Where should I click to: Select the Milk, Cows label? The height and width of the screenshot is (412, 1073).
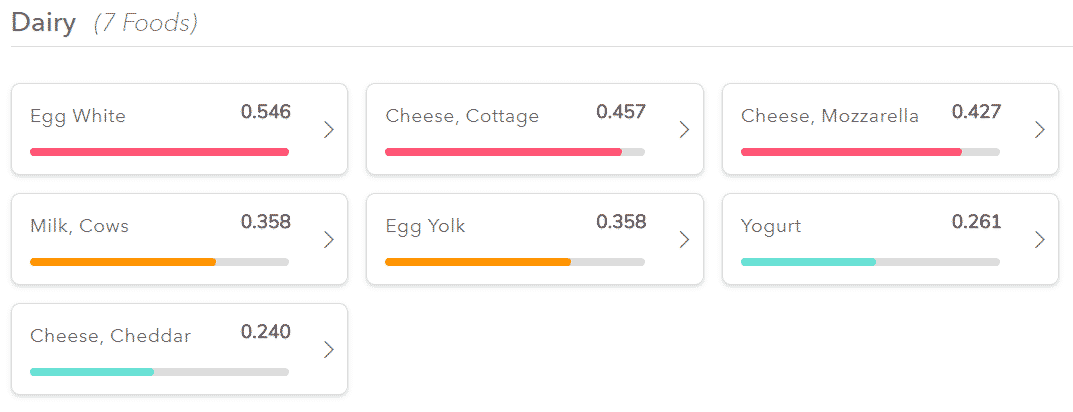pos(79,226)
